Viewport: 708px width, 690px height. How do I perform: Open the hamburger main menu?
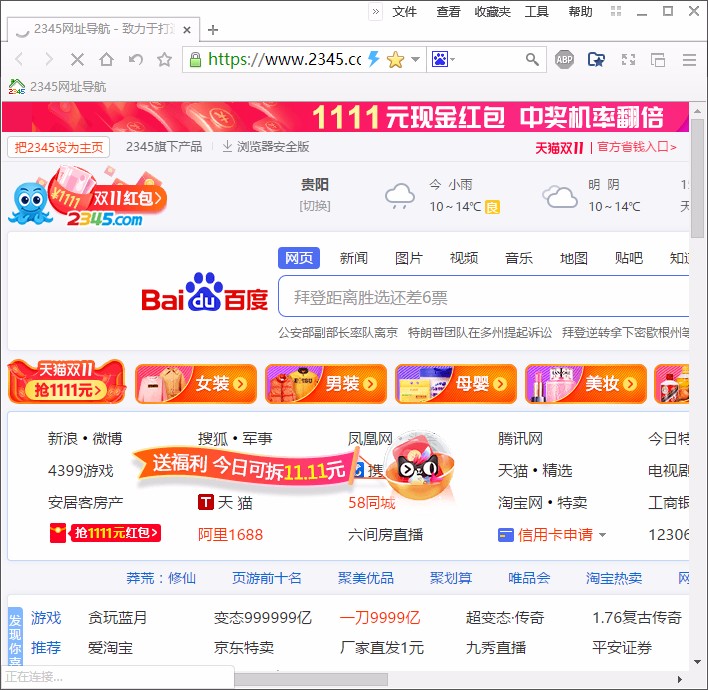pyautogui.click(x=689, y=59)
